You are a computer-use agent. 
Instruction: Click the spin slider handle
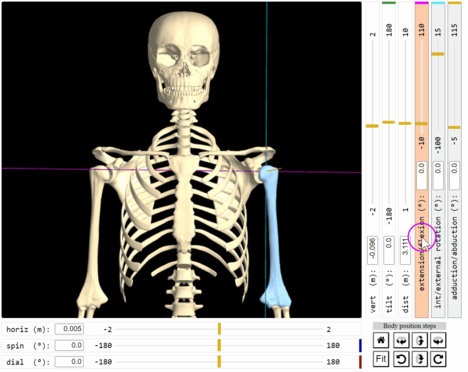pyautogui.click(x=219, y=345)
